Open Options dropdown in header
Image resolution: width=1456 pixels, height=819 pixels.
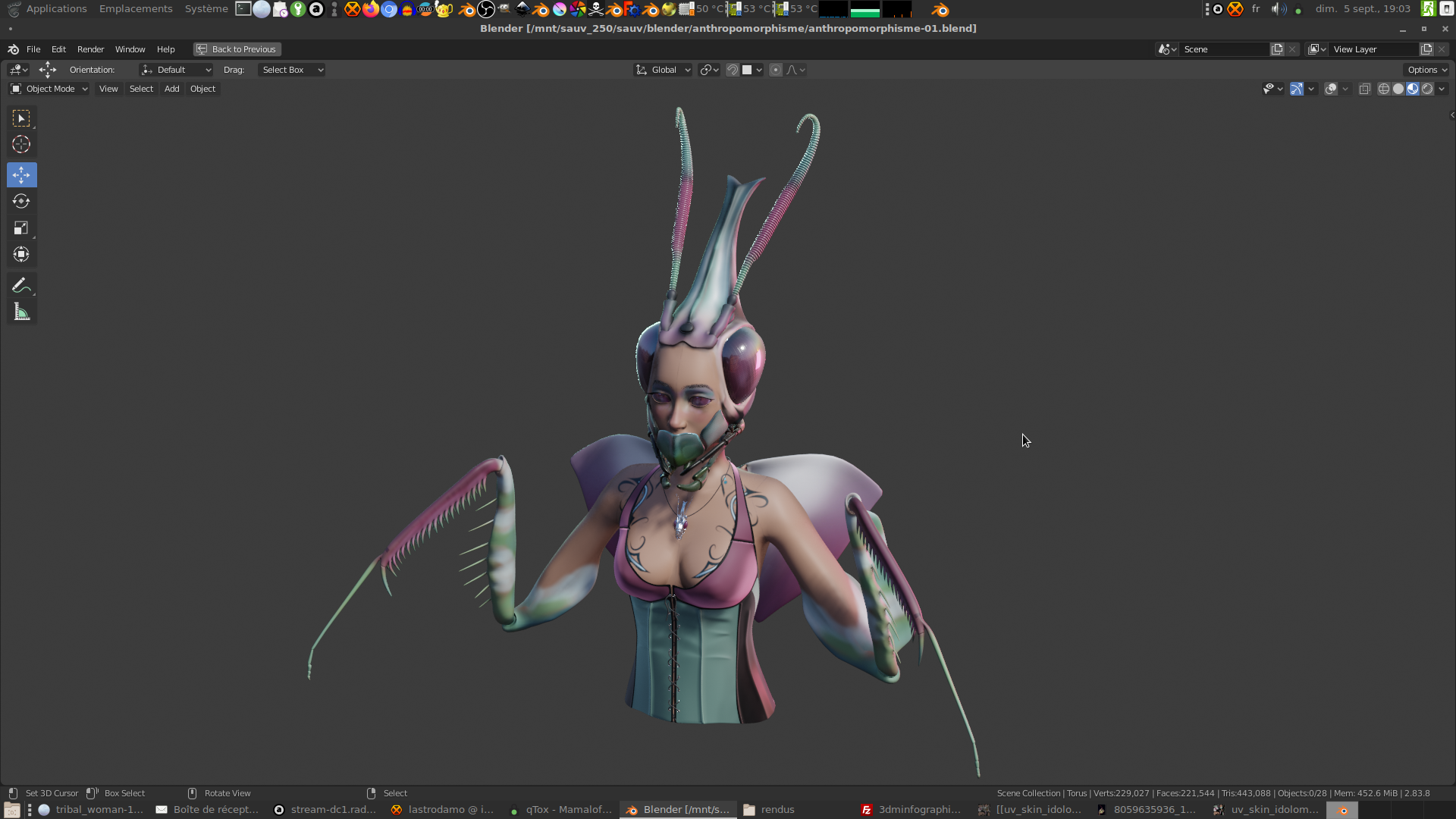[x=1427, y=70]
